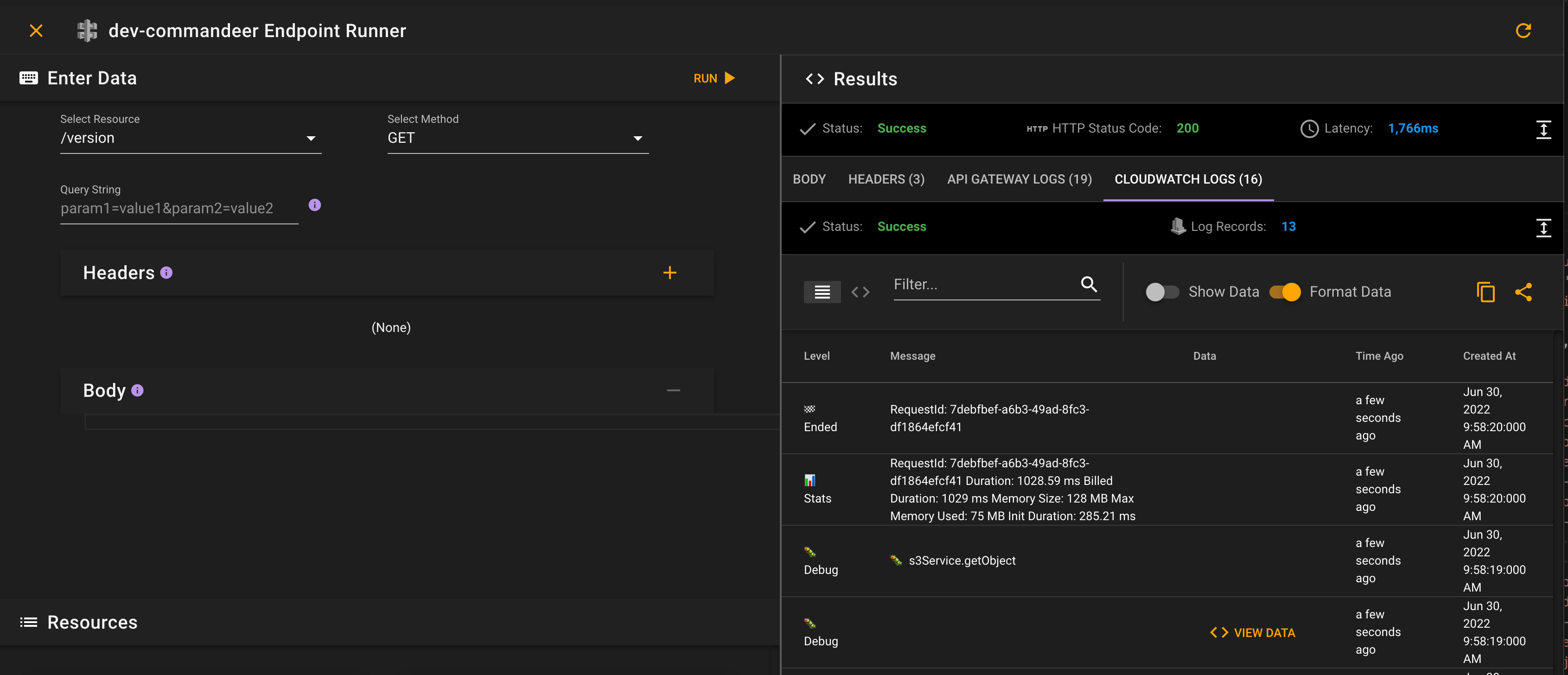Select the CLOUDWATCH LOGS (16) tab

click(1188, 179)
